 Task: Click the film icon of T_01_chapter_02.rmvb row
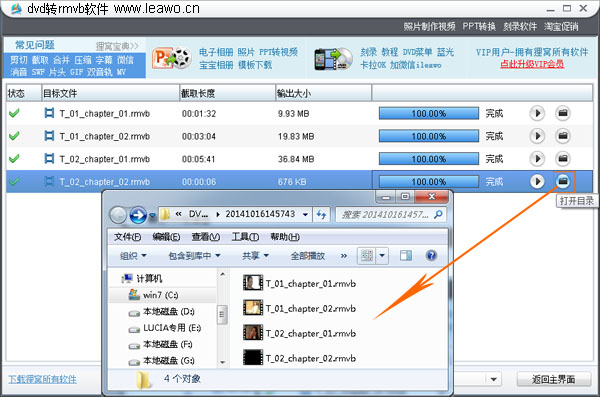49,136
